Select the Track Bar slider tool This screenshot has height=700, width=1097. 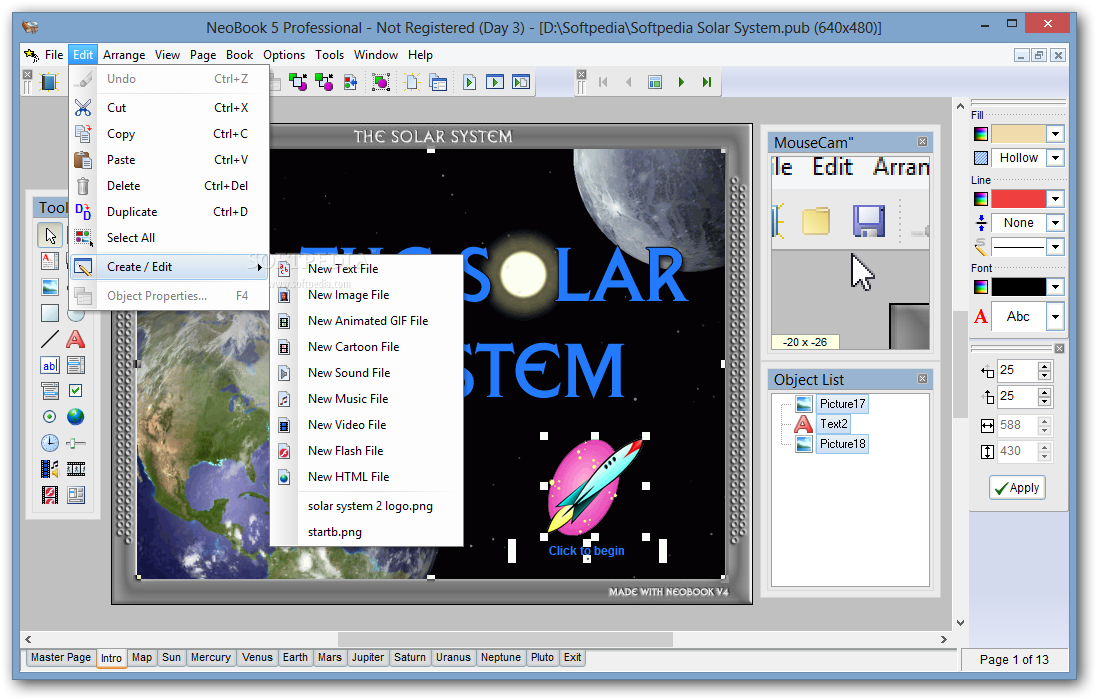point(76,443)
